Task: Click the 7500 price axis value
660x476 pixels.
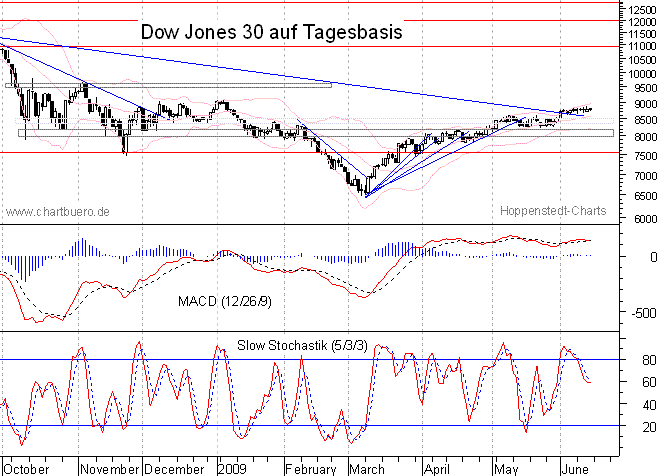Action: coord(644,156)
